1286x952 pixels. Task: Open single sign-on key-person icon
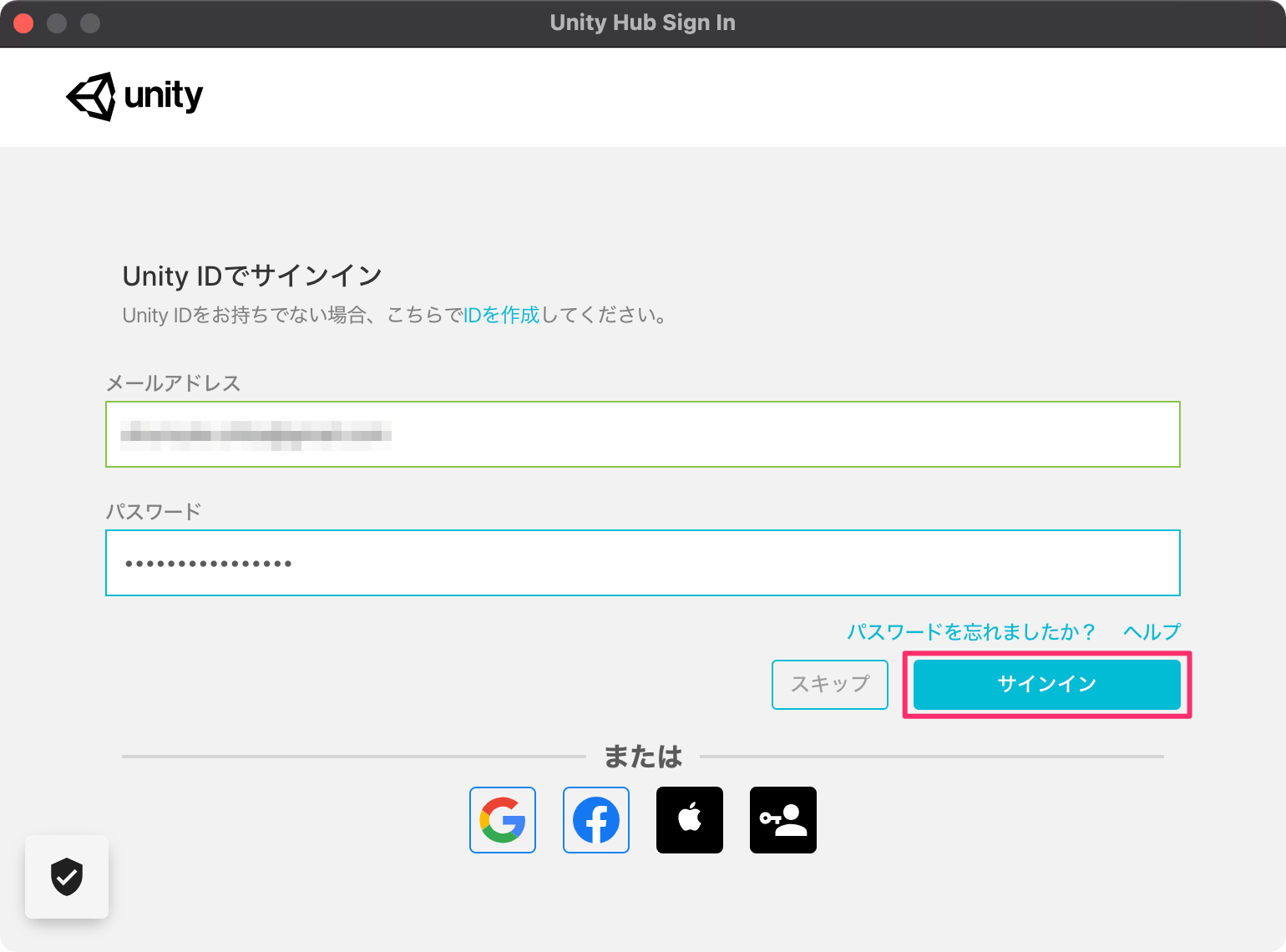(x=783, y=820)
